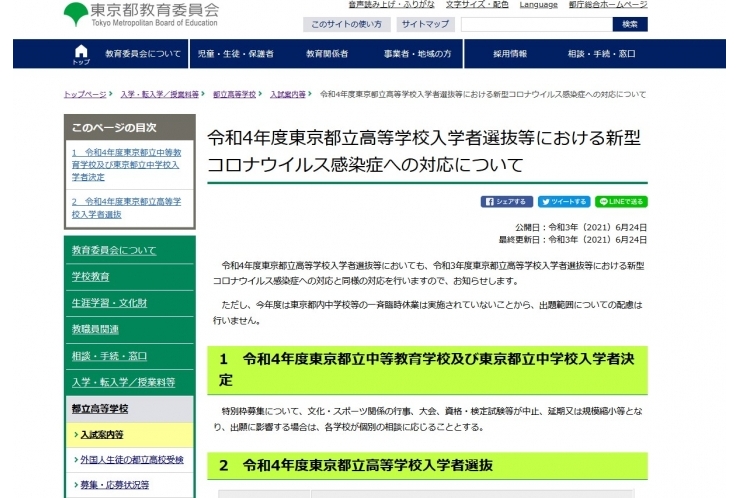Go to 入学・転入学／授業料等 breadcrumb
Viewport: 740px width, 498px height.
[160, 94]
